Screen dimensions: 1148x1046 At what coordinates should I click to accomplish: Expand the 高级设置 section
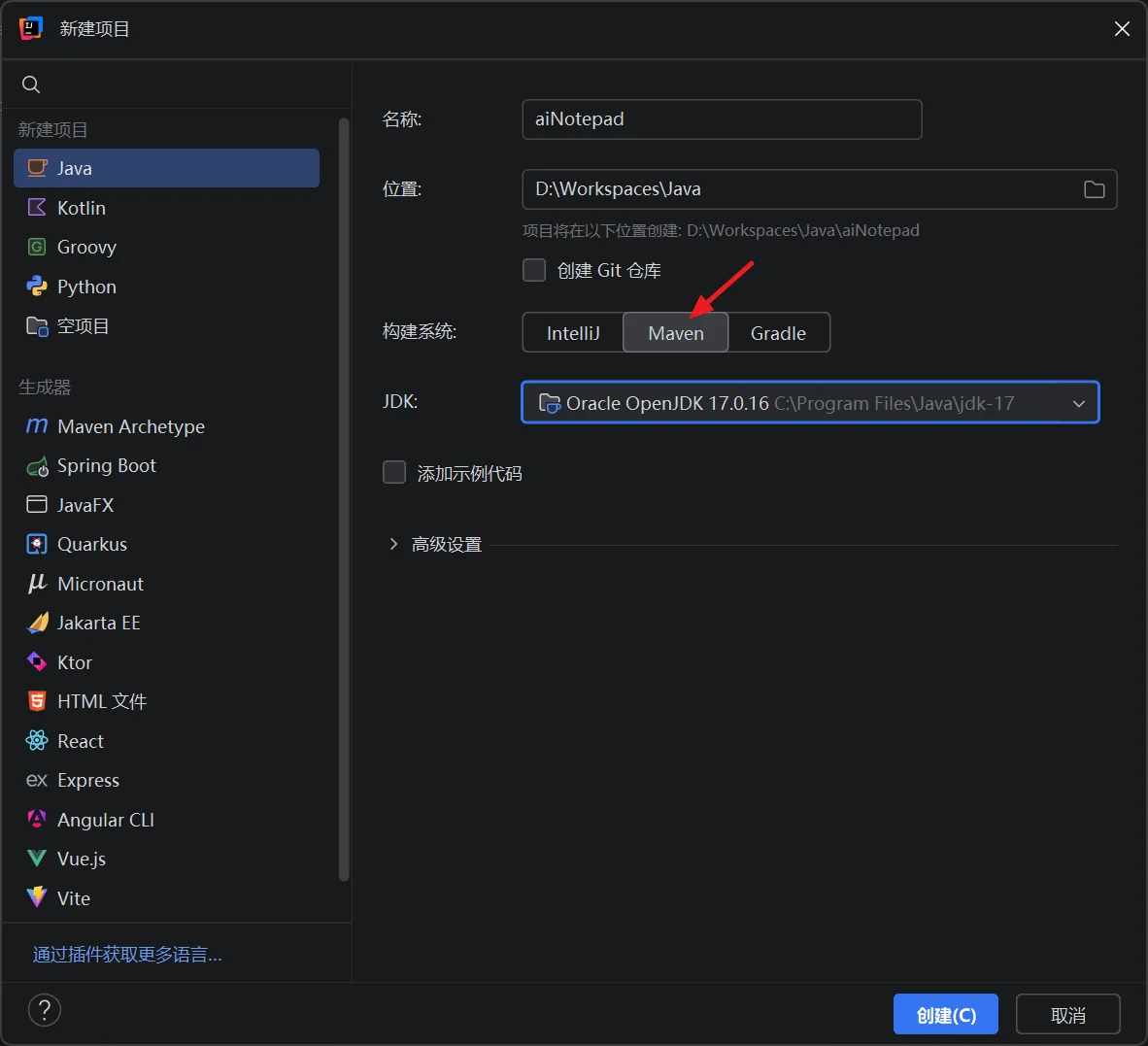[x=393, y=544]
